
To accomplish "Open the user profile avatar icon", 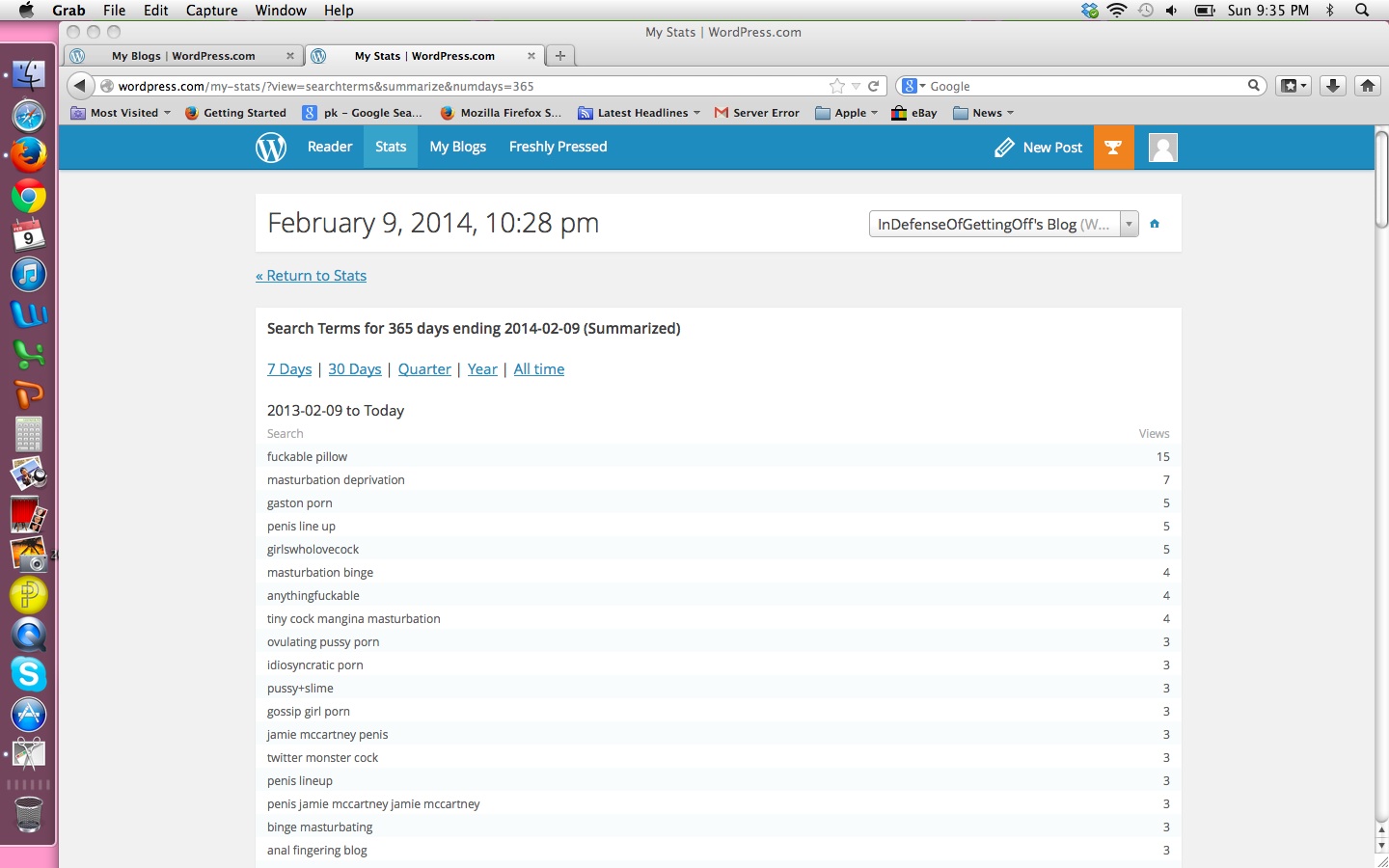I will pos(1162,148).
